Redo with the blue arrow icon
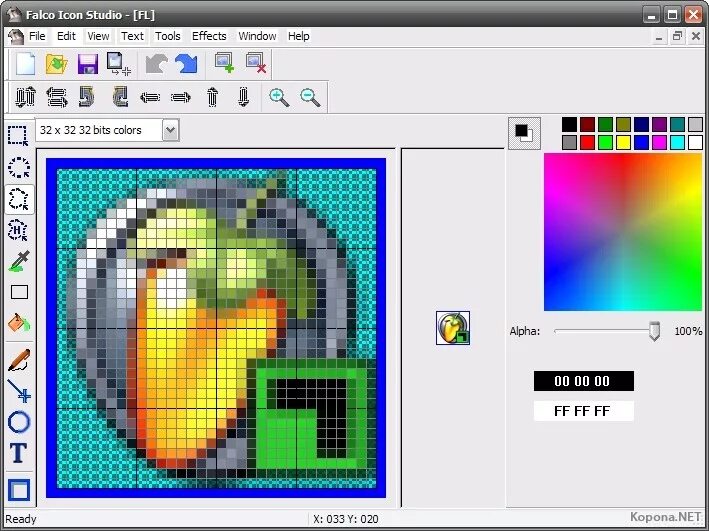709x531 pixels. click(x=186, y=64)
